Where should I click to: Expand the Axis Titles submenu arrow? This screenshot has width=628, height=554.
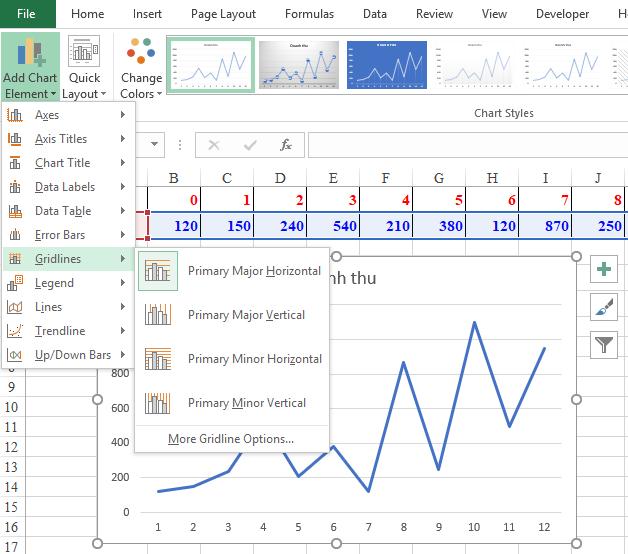pyautogui.click(x=123, y=139)
